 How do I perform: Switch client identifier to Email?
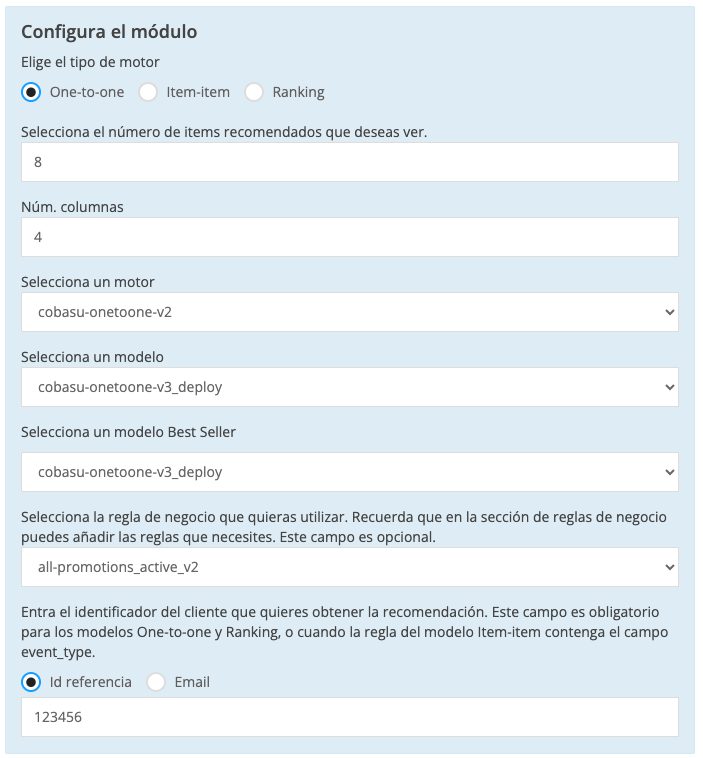click(156, 682)
